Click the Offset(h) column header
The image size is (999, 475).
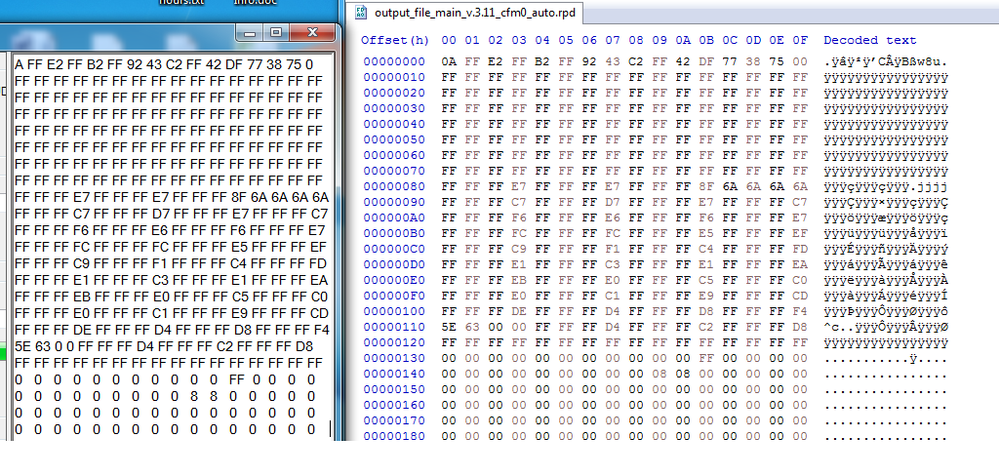395,40
